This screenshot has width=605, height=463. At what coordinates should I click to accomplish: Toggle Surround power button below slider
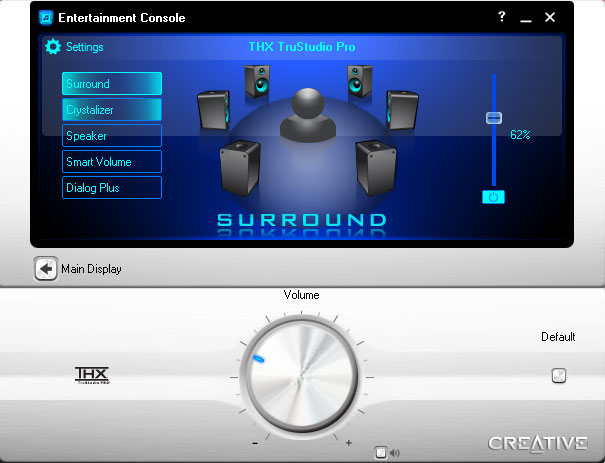(492, 197)
